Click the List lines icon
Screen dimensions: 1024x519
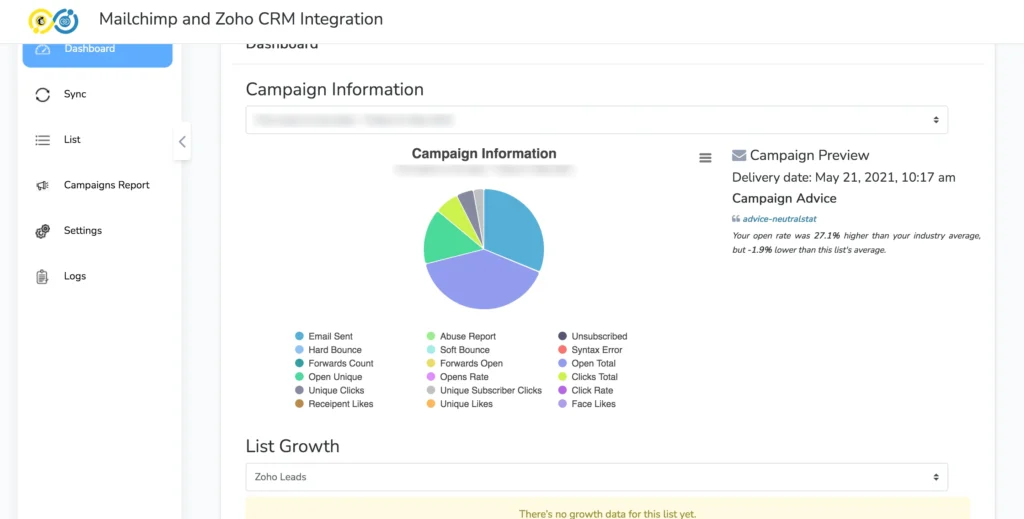[x=42, y=140]
